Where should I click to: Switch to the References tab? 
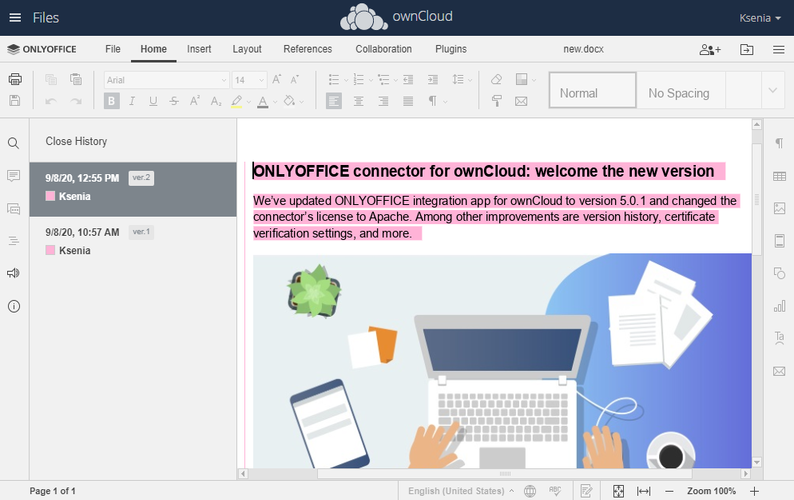(x=308, y=49)
